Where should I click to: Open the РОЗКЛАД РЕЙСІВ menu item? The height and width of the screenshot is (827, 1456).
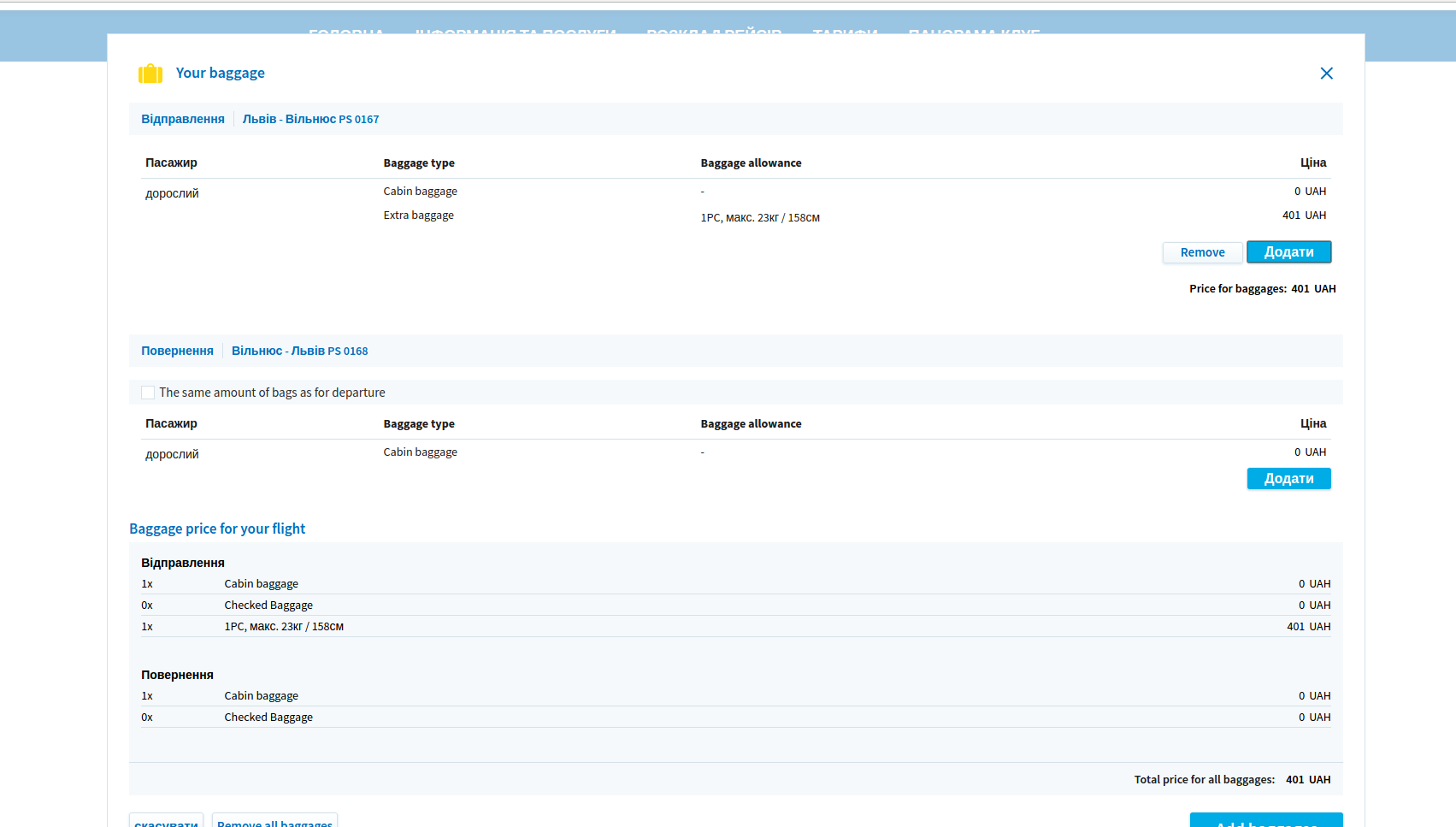coord(714,32)
